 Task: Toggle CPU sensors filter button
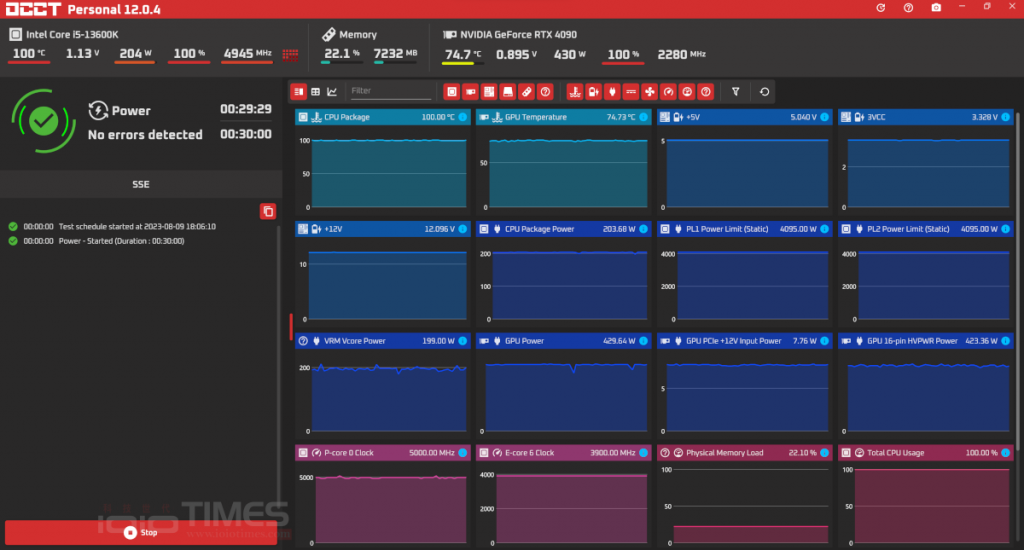[451, 91]
